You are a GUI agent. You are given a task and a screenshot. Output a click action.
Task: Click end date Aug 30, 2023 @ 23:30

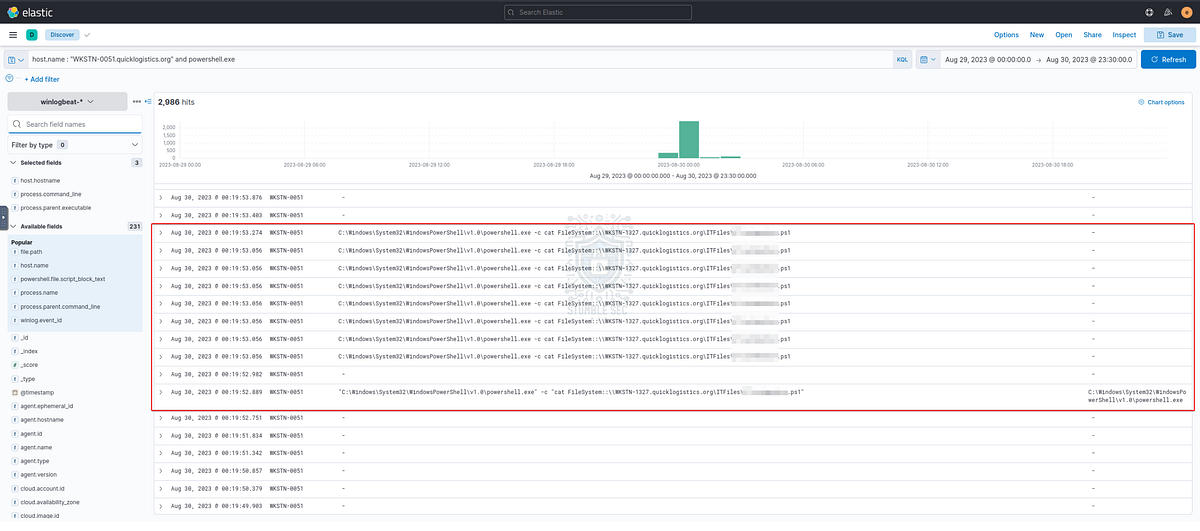1089,60
